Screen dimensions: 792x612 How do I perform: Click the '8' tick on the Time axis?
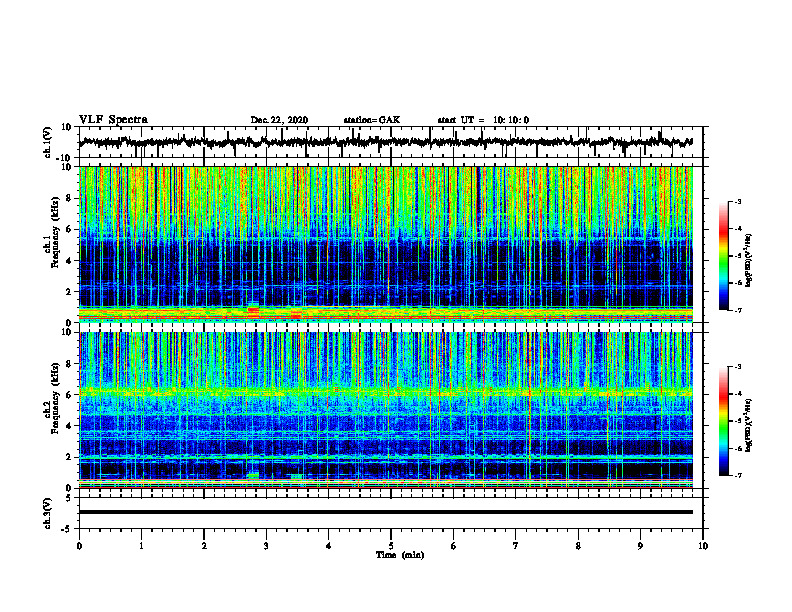(578, 546)
